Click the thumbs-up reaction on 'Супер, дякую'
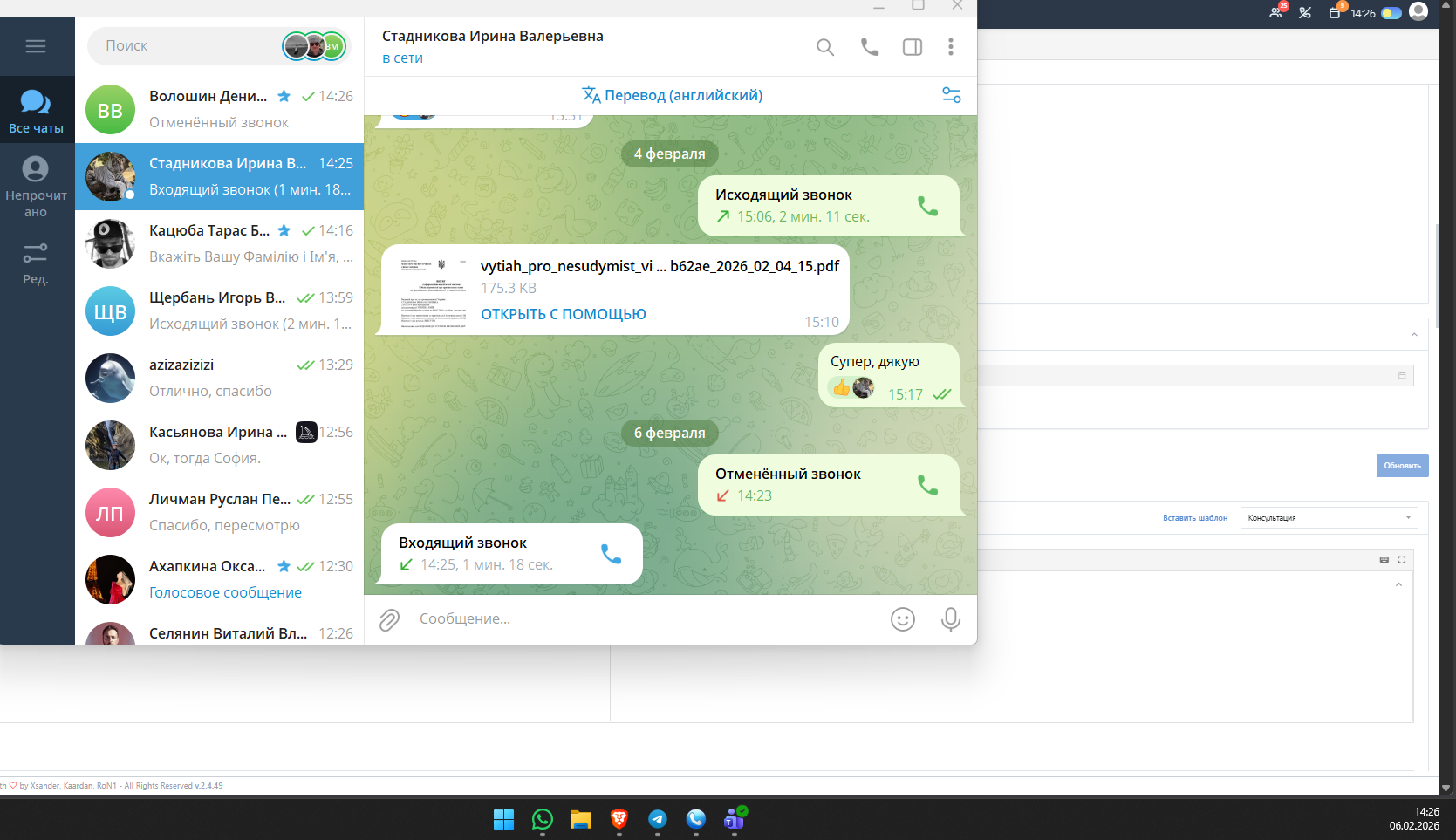Screen dimensions: 1456x840 point(841,387)
